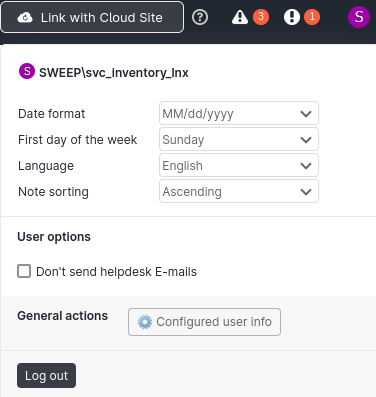Click the Link with Cloud Site button
Screen dimensions: 376x397
pos(92,17)
